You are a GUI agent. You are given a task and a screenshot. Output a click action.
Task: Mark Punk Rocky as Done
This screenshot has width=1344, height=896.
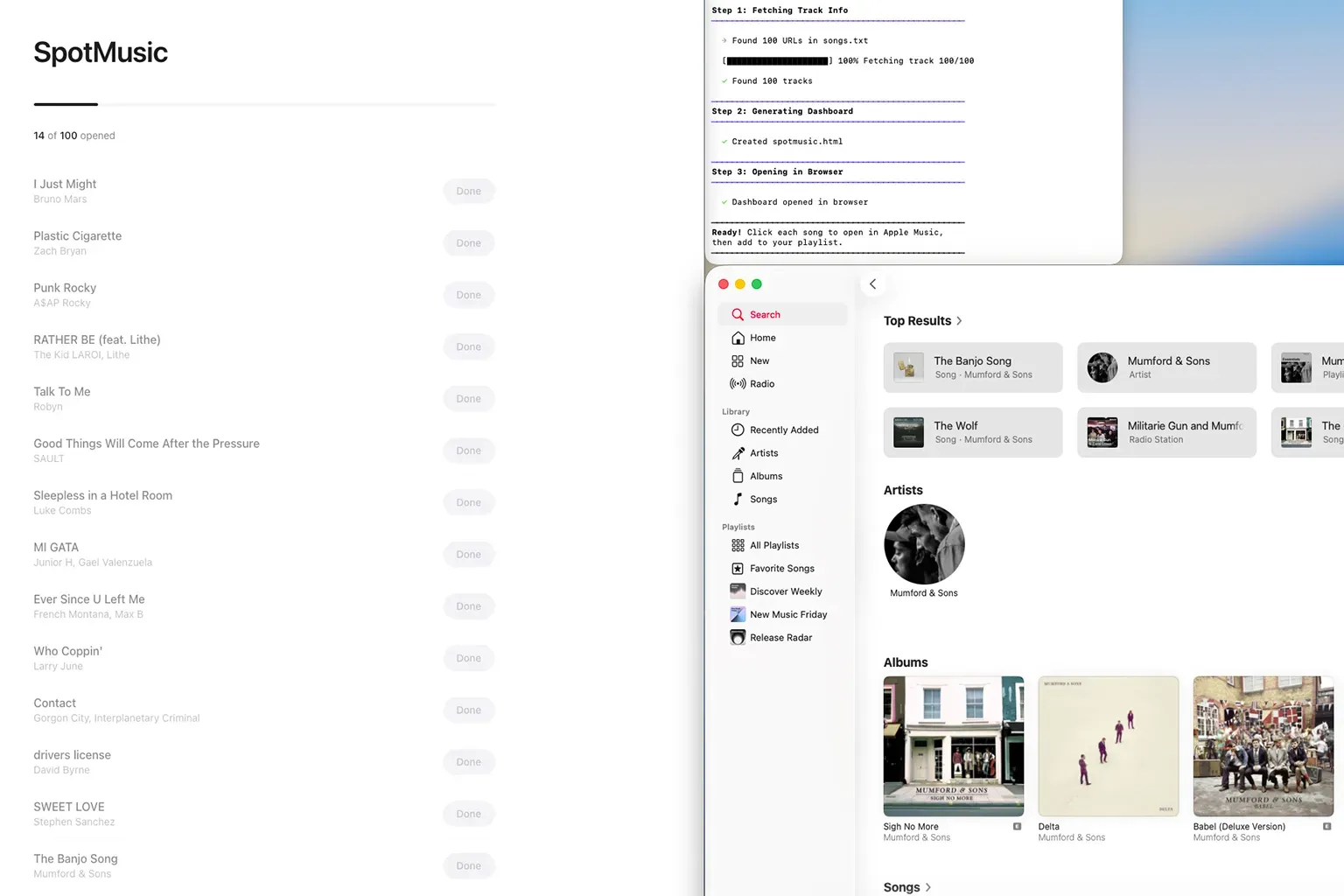click(468, 295)
